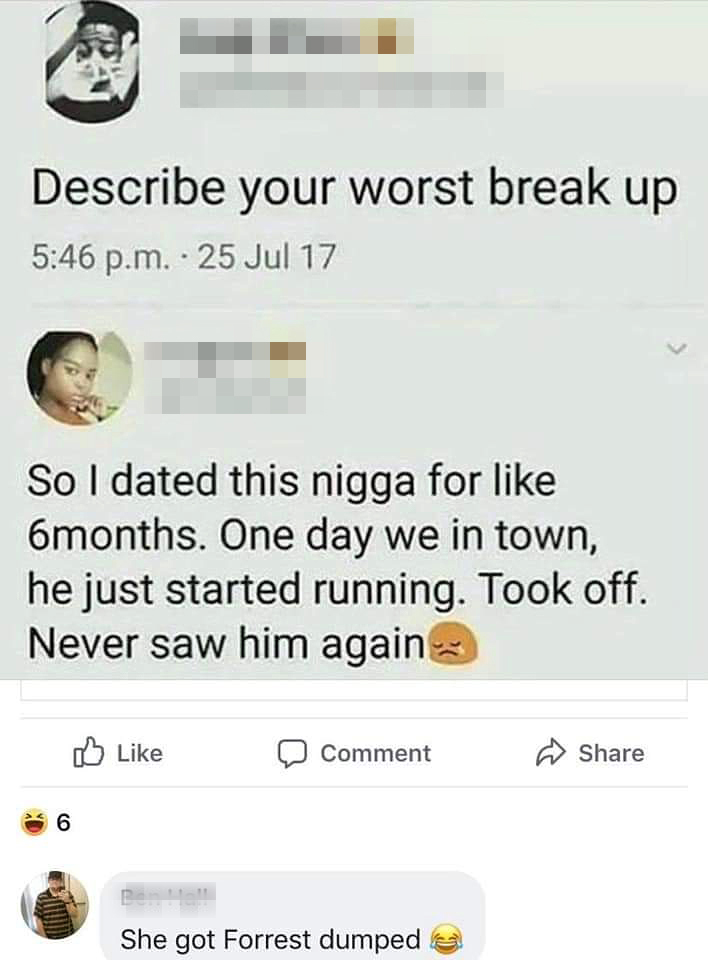Viewport: 708px width, 960px height.
Task: Click the 5:46 p.m. 25 Jul 17 timestamp
Action: pos(184,257)
